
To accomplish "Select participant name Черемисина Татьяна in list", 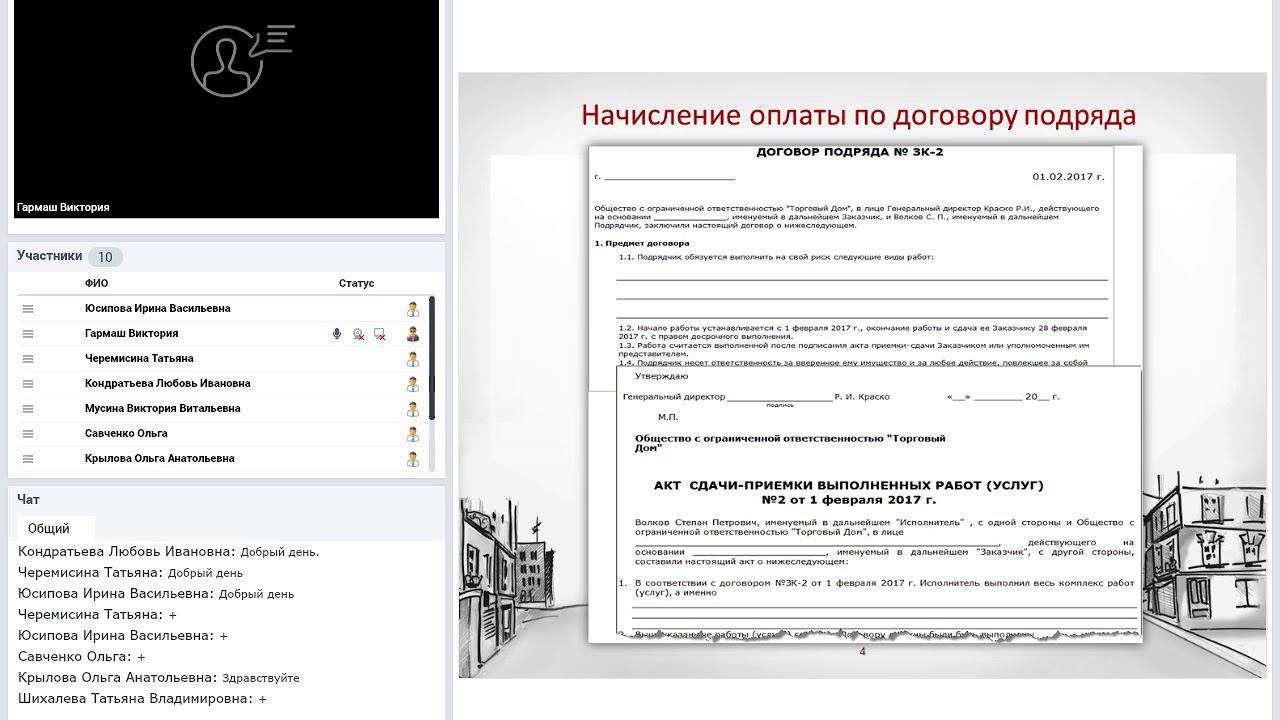I will click(x=139, y=359).
